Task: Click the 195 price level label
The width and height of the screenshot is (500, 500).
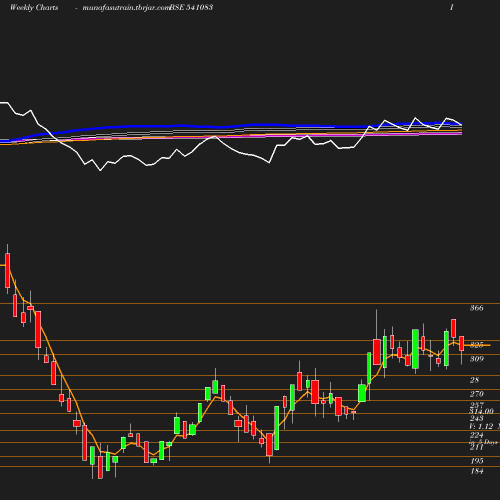Action: point(476,461)
